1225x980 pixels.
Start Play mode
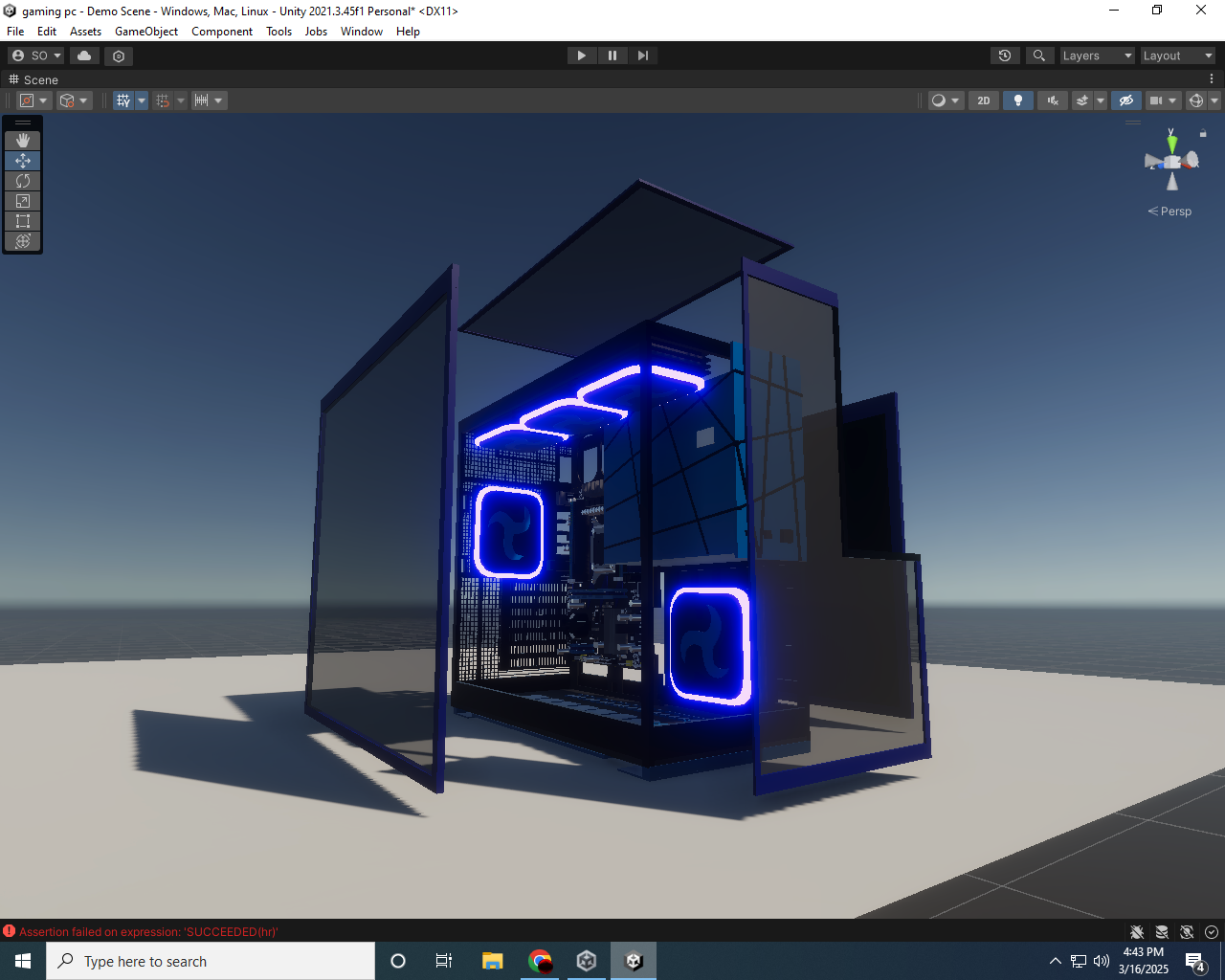pyautogui.click(x=582, y=56)
